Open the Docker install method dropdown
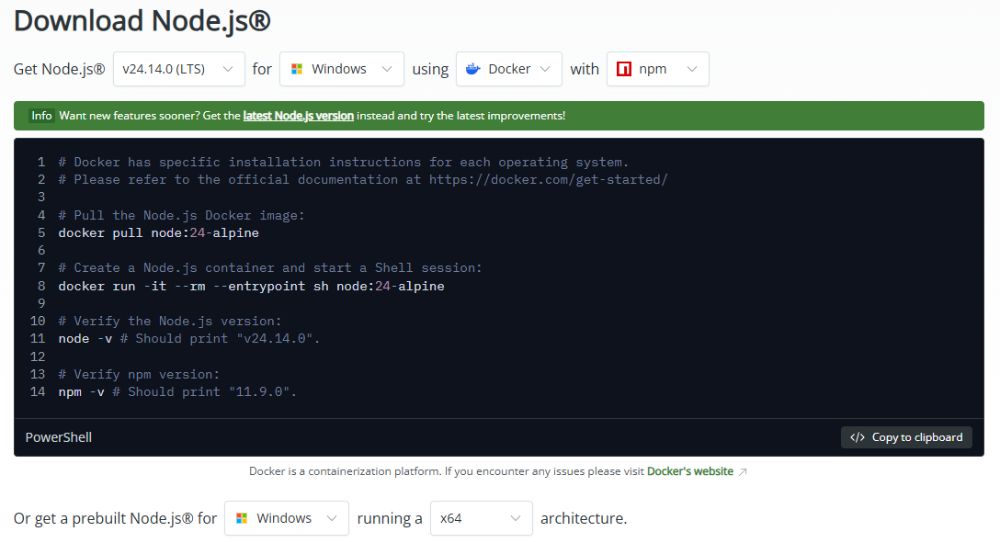Image resolution: width=1000 pixels, height=543 pixels. coord(509,69)
